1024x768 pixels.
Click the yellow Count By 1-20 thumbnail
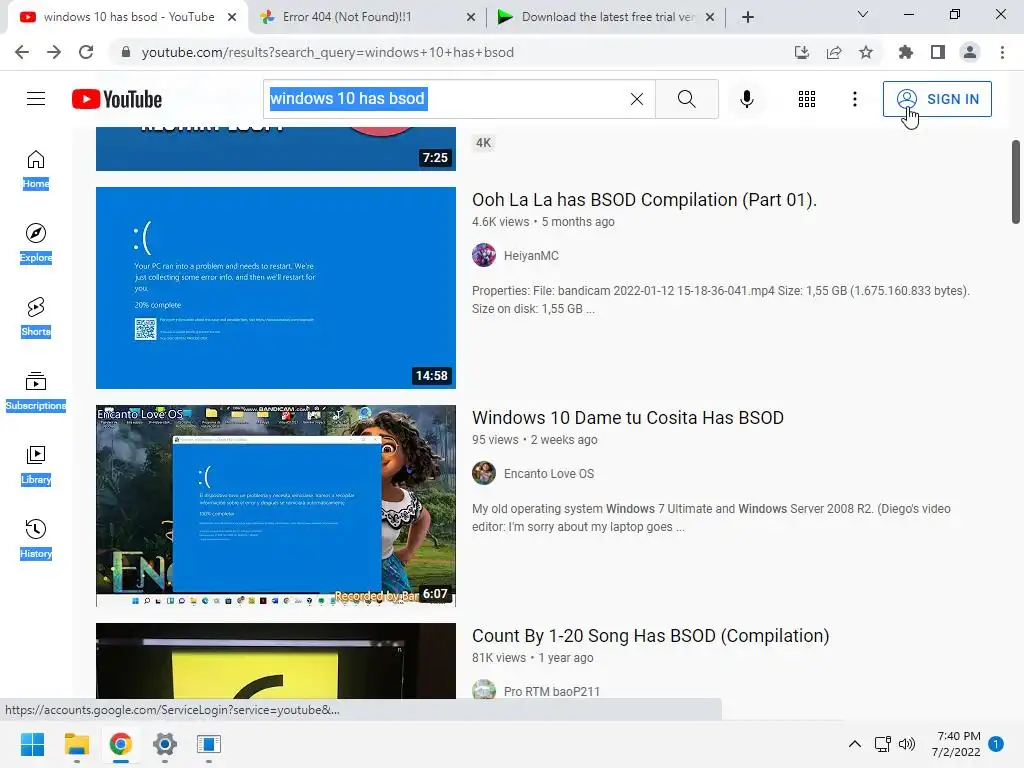[276, 661]
